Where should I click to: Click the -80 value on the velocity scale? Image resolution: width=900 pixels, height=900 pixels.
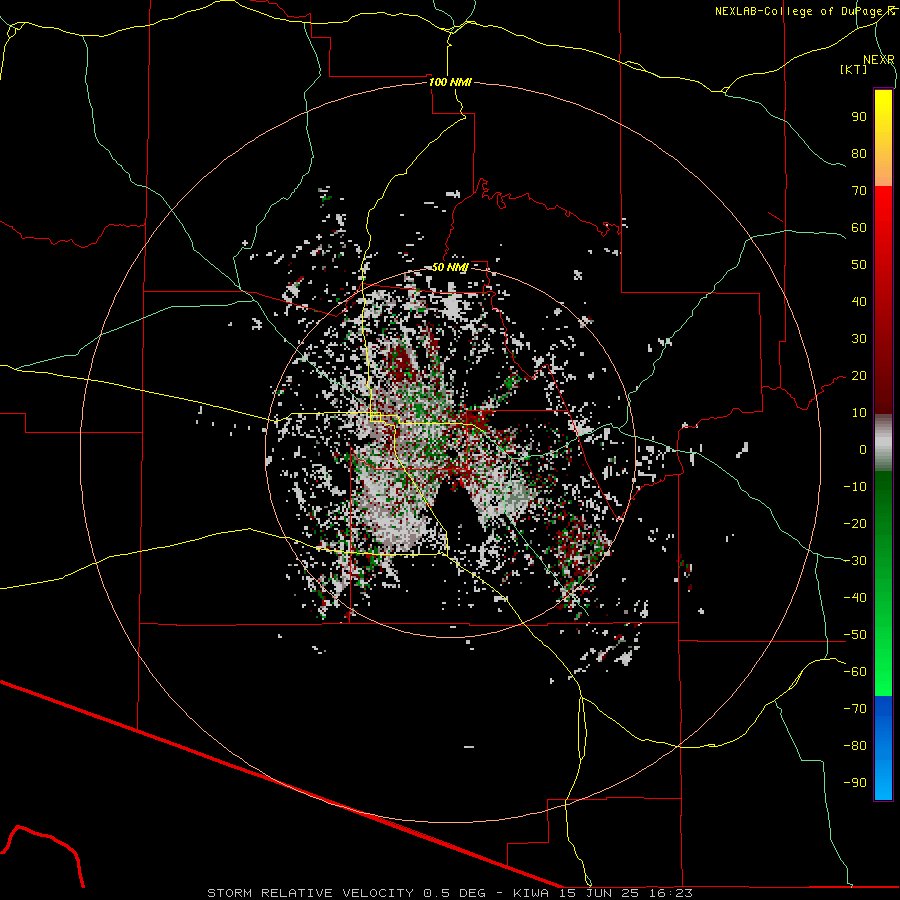(x=855, y=746)
